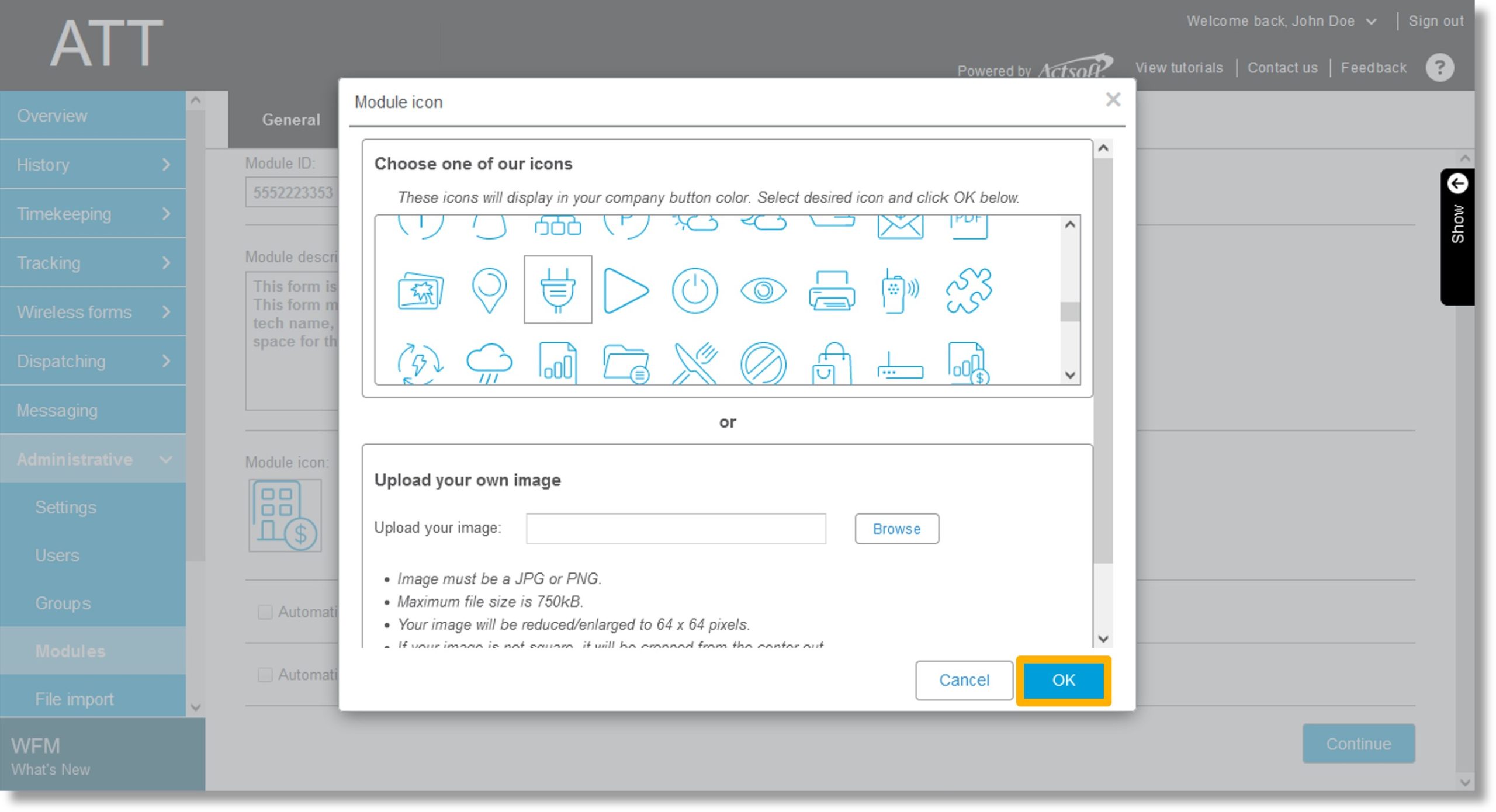The width and height of the screenshot is (1496, 812).
Task: Select the printer icon
Action: click(x=832, y=290)
